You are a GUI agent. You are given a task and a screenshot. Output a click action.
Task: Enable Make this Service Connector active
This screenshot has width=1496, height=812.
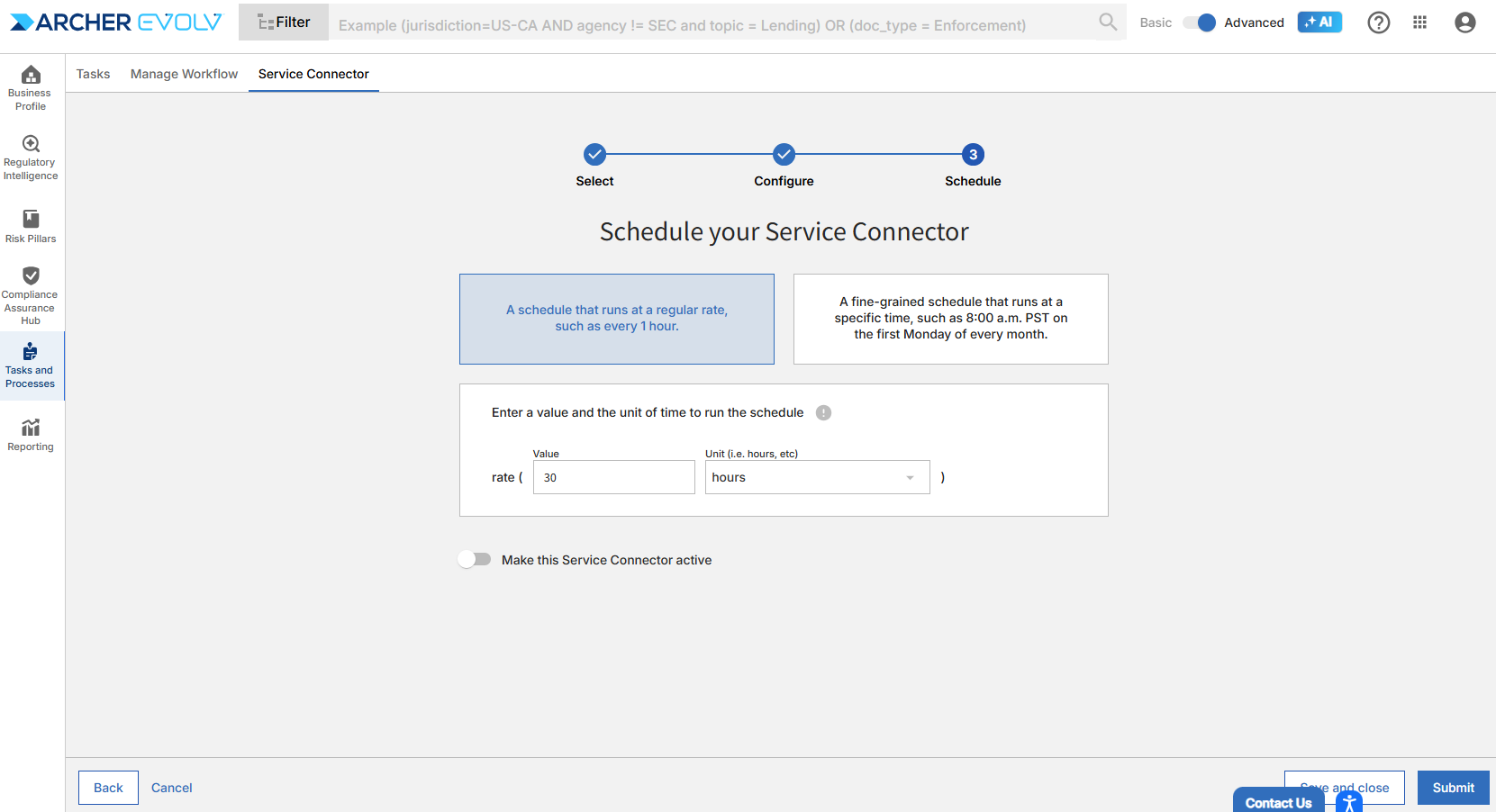475,560
